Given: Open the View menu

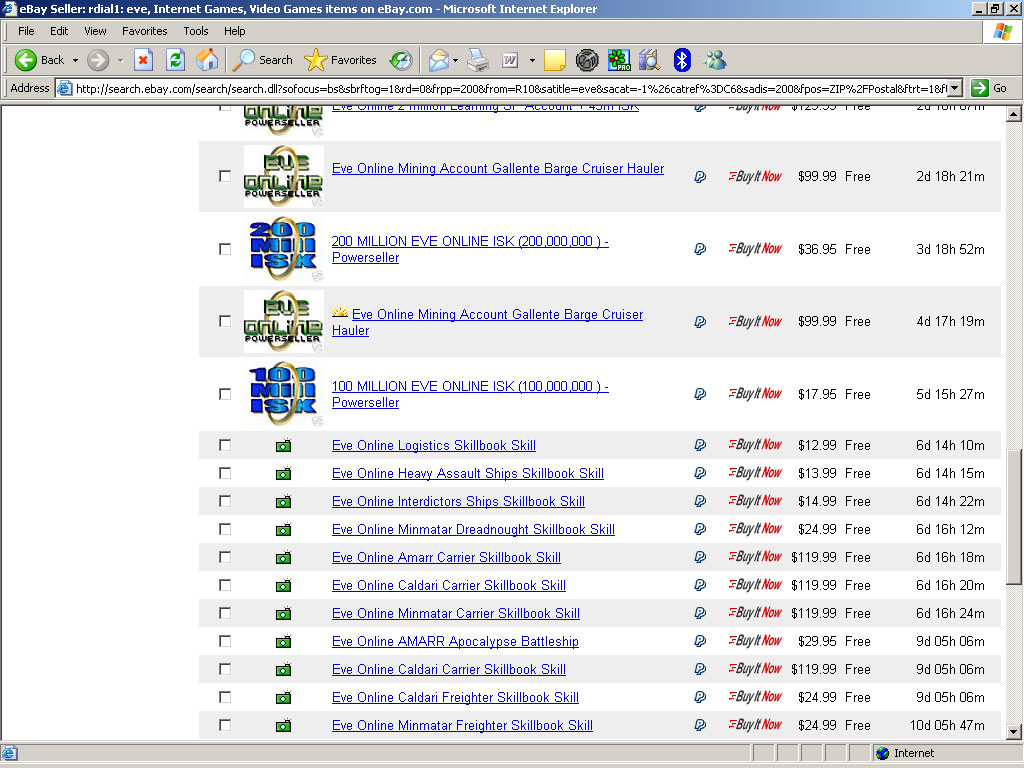Looking at the screenshot, I should point(95,31).
